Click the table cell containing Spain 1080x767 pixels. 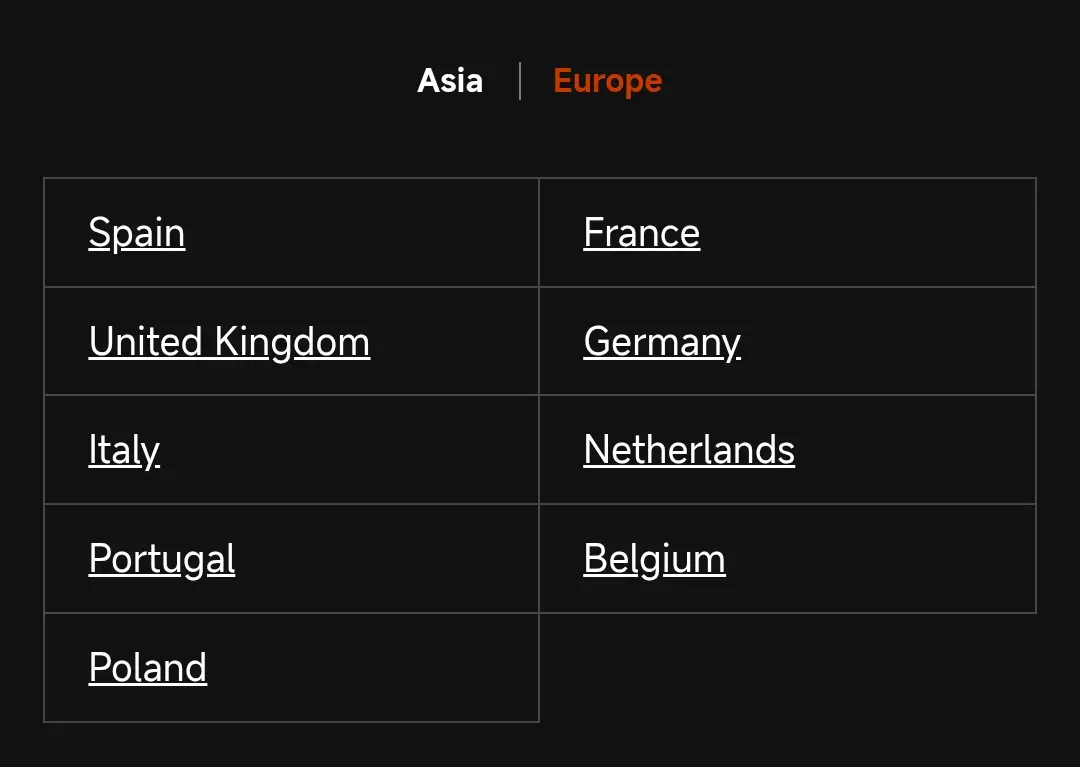coord(291,233)
